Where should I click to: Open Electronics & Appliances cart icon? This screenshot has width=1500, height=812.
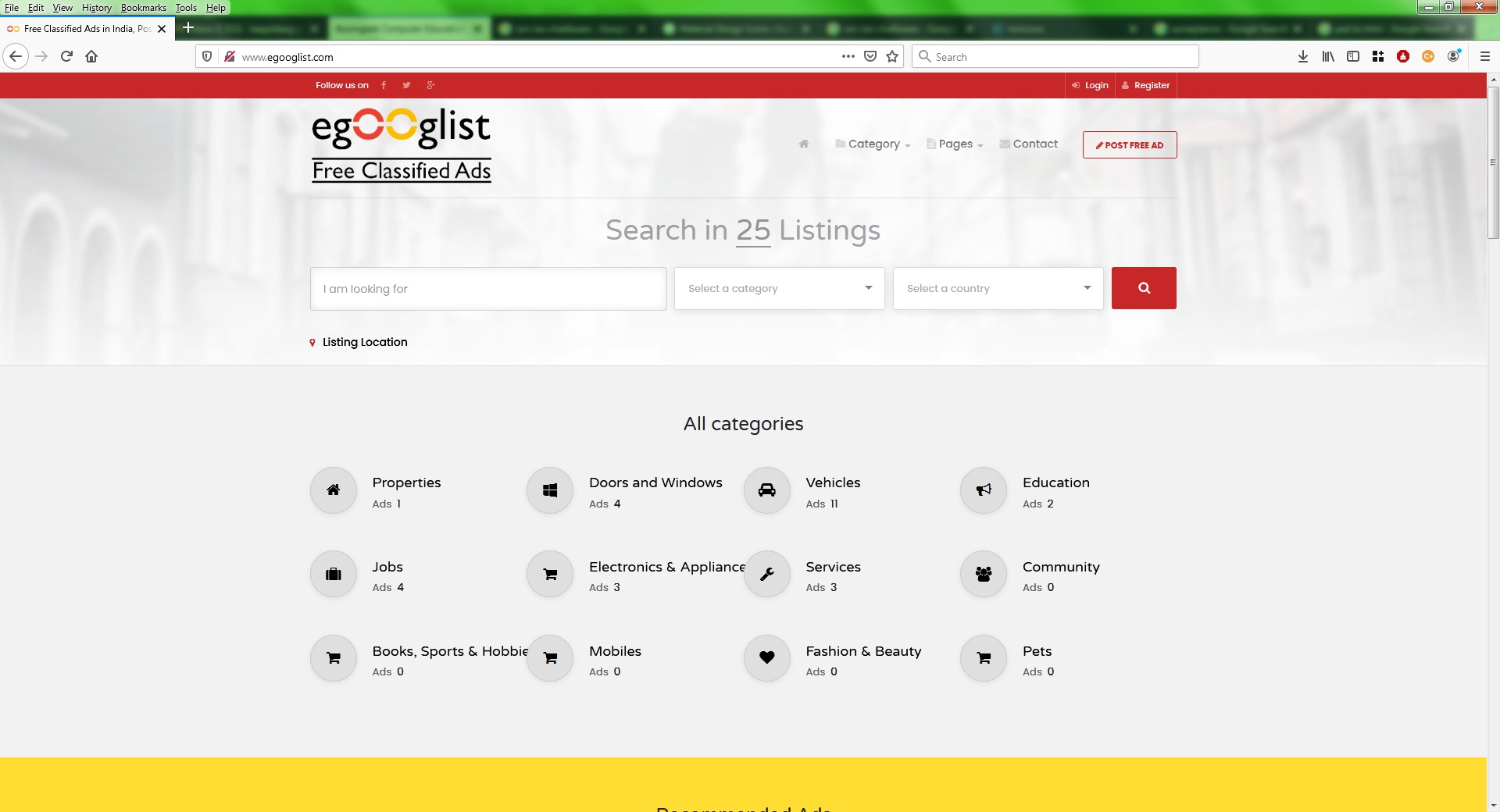[550, 575]
